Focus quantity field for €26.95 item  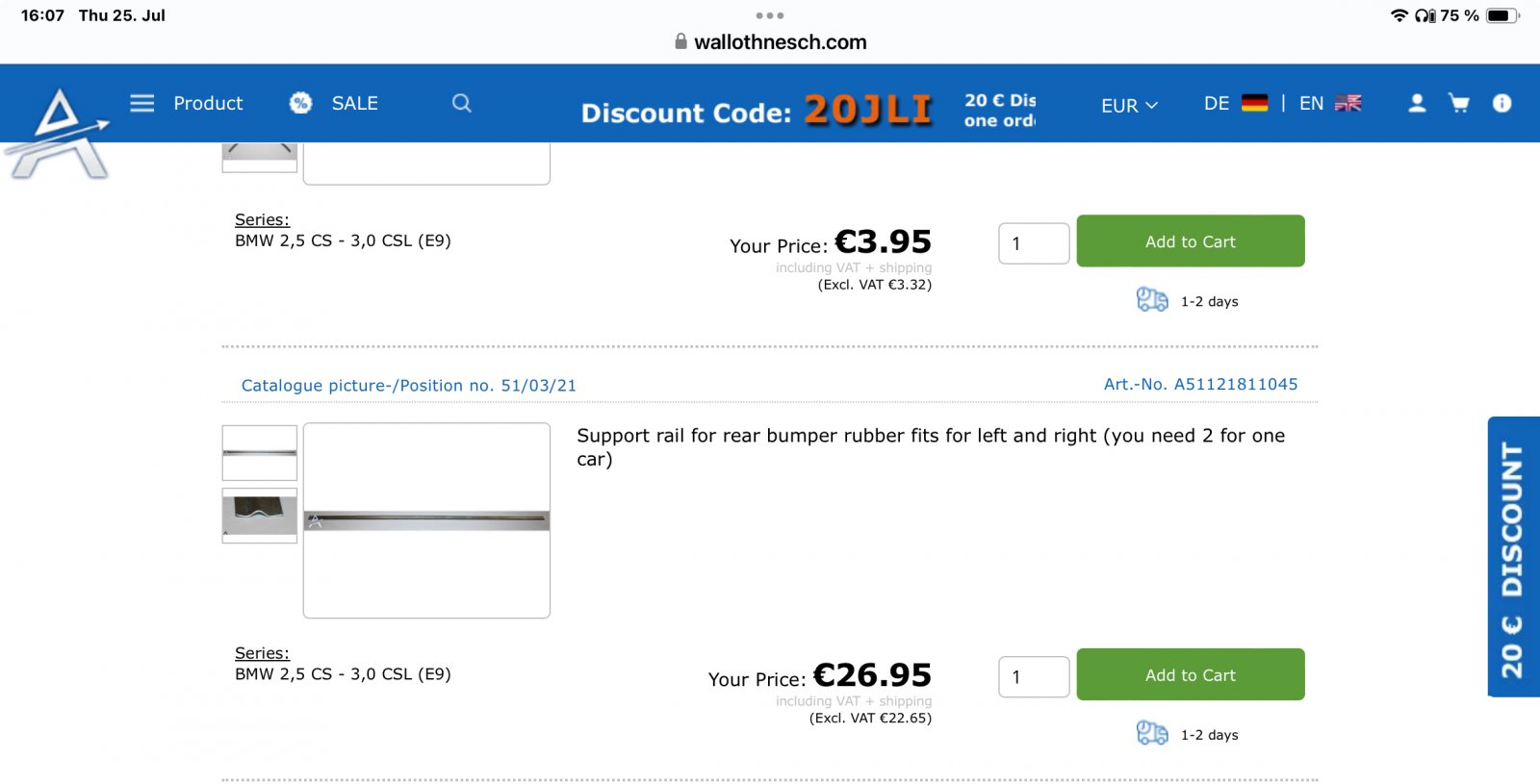(x=1034, y=677)
